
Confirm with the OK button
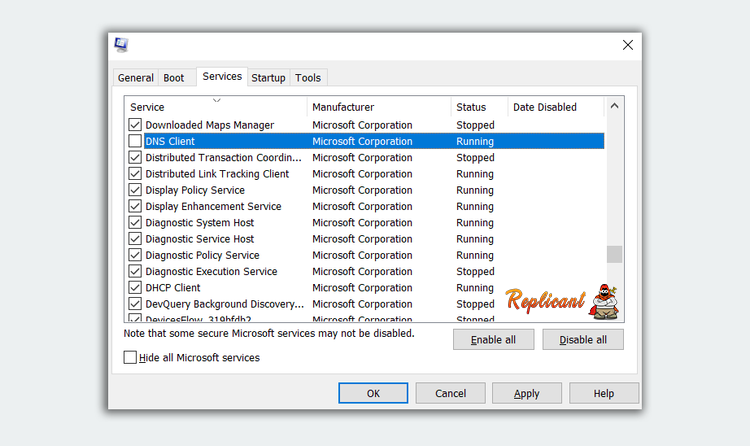(x=373, y=393)
